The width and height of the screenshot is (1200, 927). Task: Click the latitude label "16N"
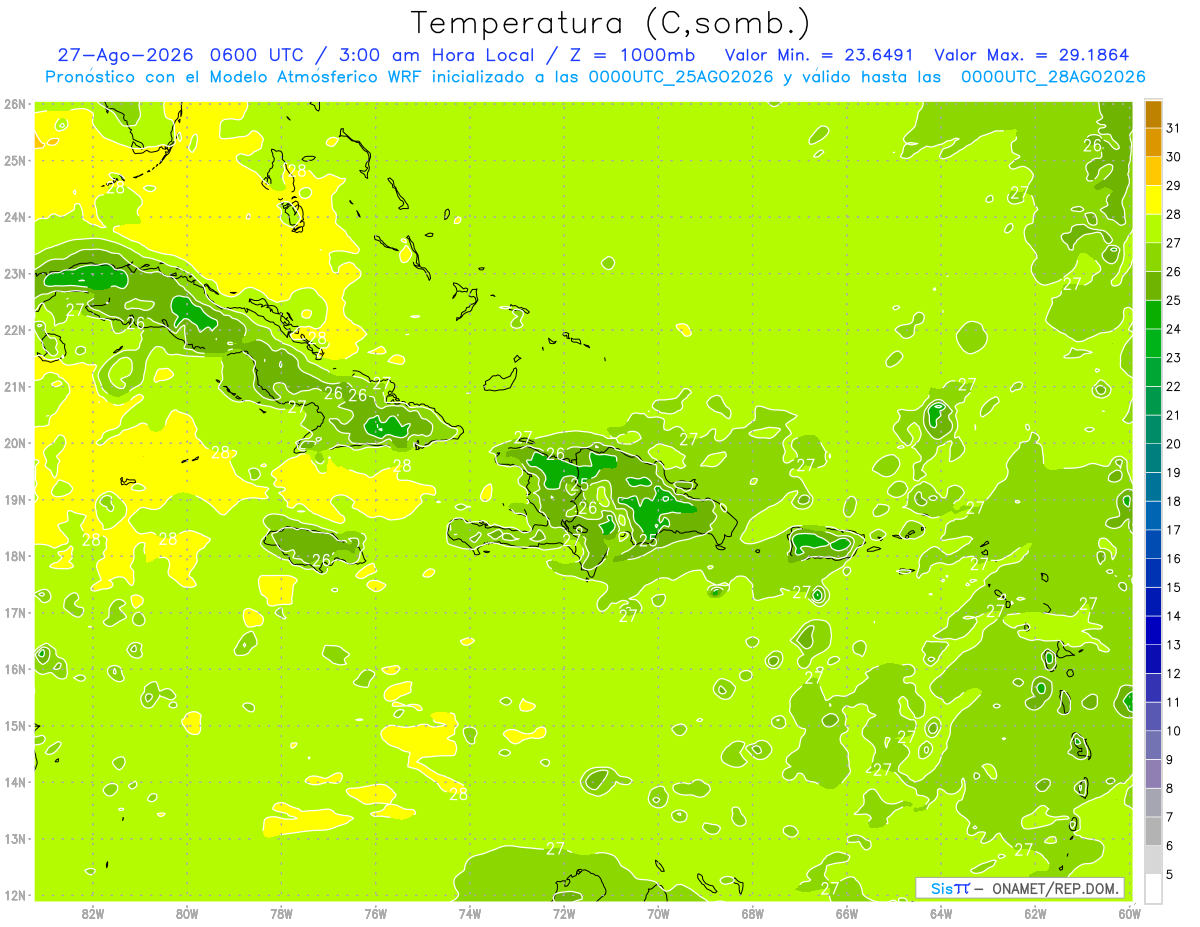(x=15, y=669)
